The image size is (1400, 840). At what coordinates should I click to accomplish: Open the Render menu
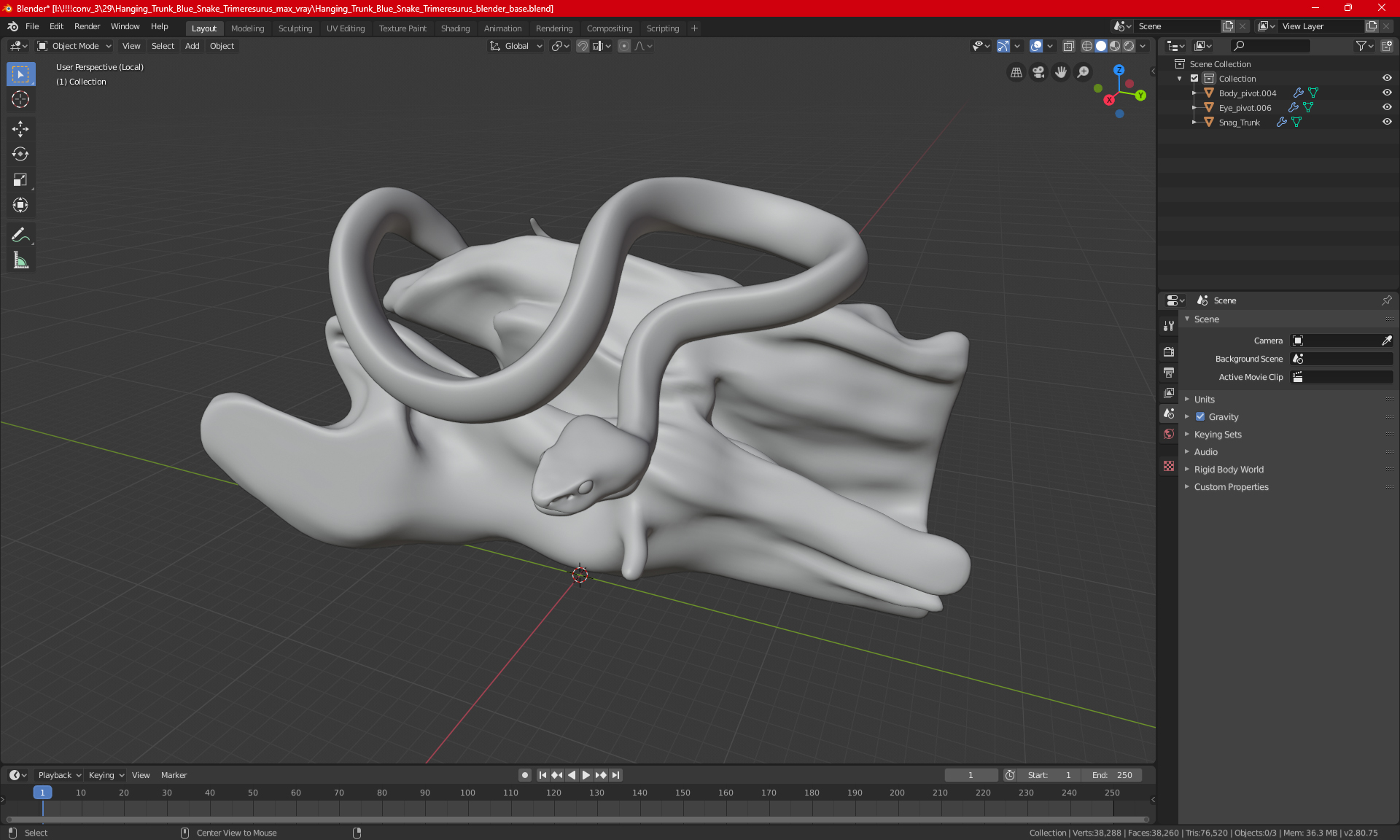(87, 26)
